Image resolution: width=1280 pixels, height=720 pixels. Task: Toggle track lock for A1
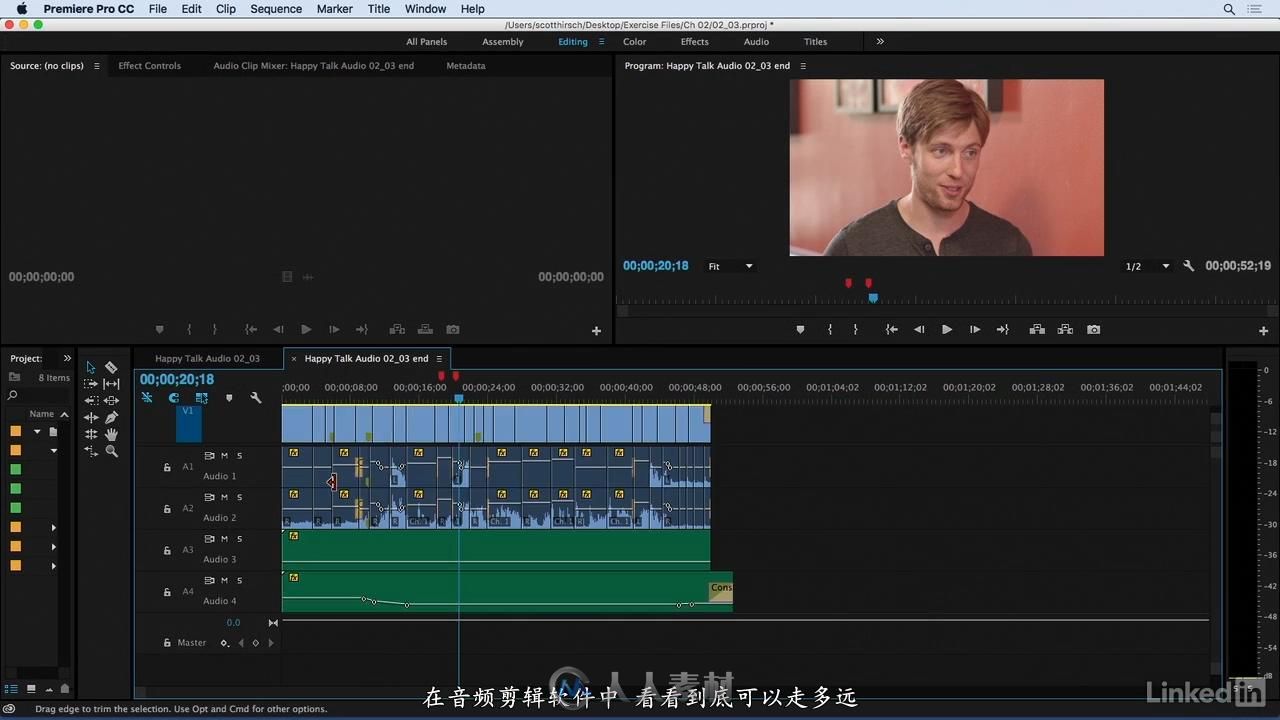tap(167, 467)
